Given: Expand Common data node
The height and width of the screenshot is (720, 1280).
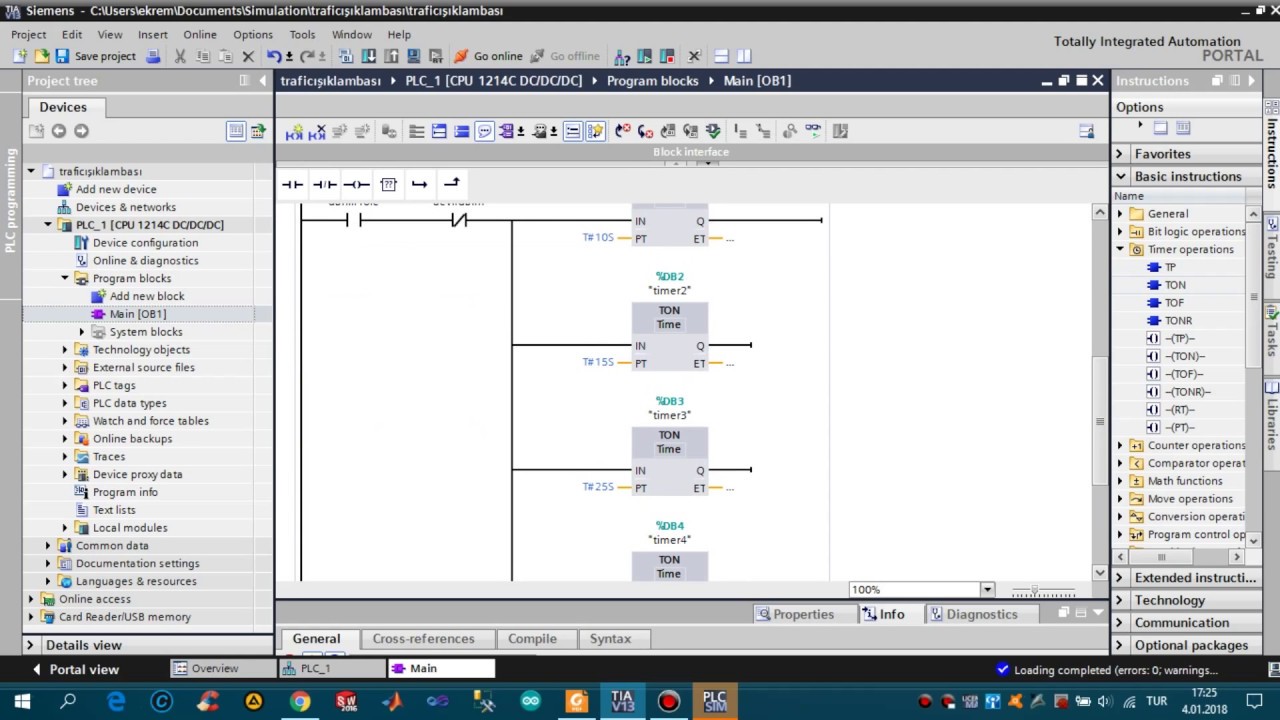Looking at the screenshot, I should coord(47,546).
